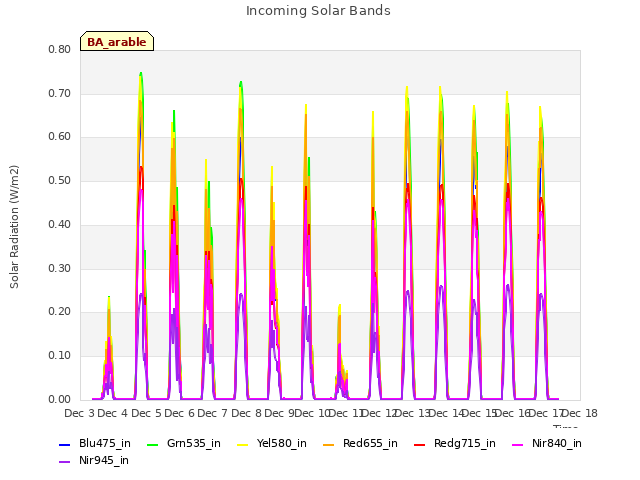Click the Redg715_in legend label
Viewport: 640px width, 480px height.
464,443
